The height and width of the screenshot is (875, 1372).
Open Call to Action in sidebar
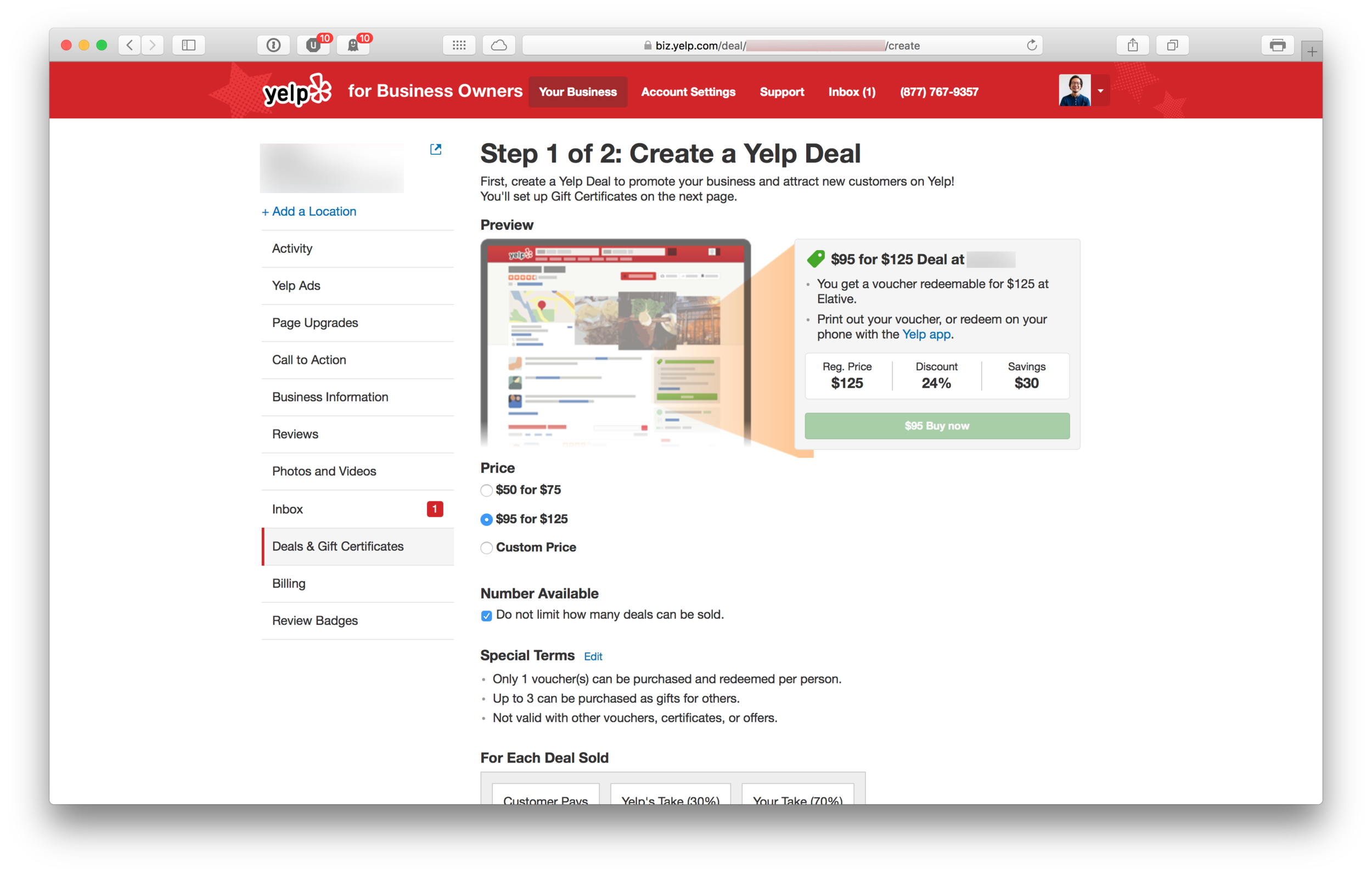[358, 360]
